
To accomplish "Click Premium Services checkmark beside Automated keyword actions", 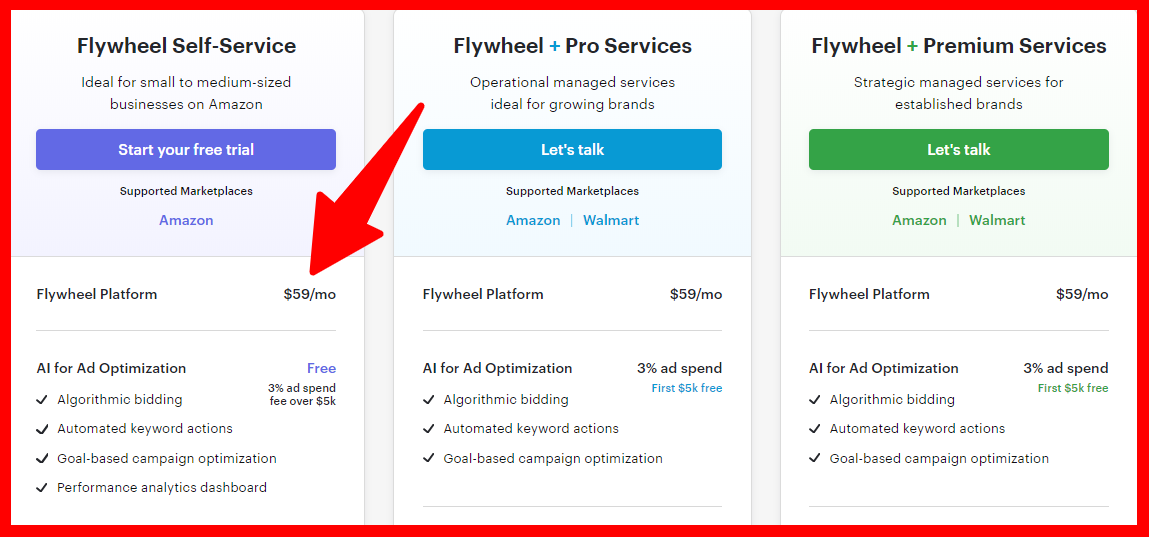I will point(814,429).
